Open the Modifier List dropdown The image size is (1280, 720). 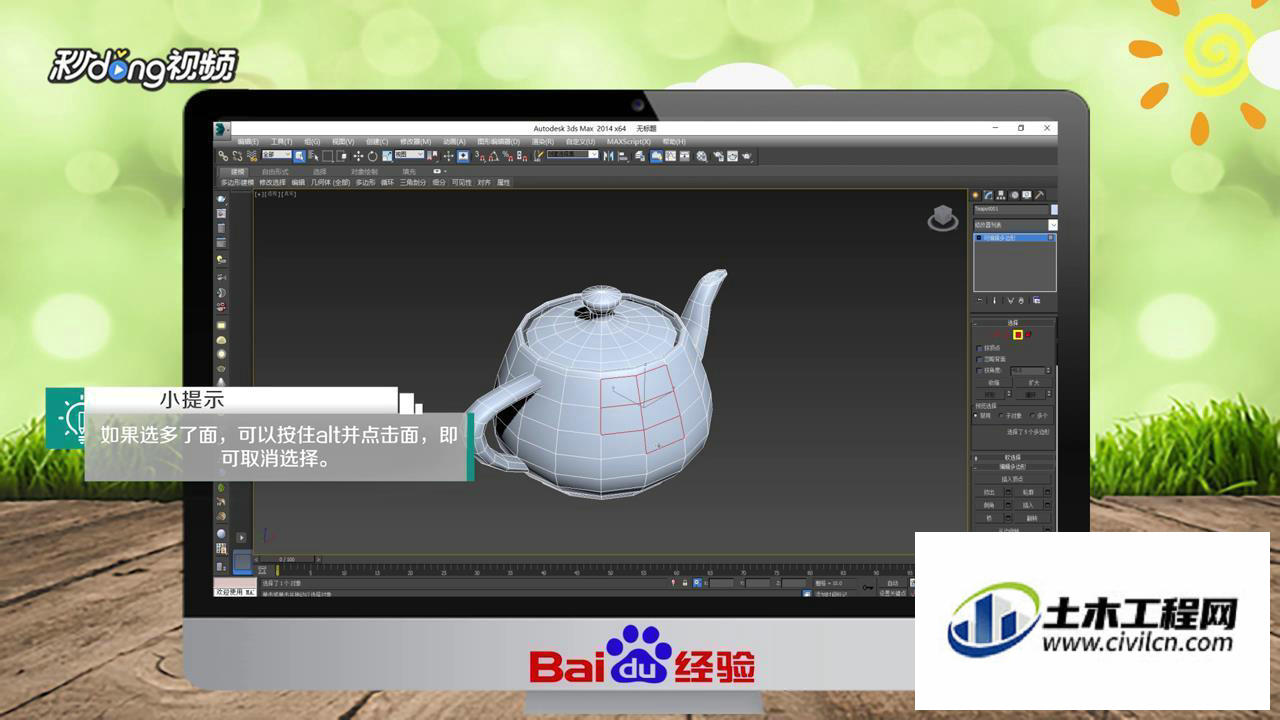click(x=1016, y=225)
